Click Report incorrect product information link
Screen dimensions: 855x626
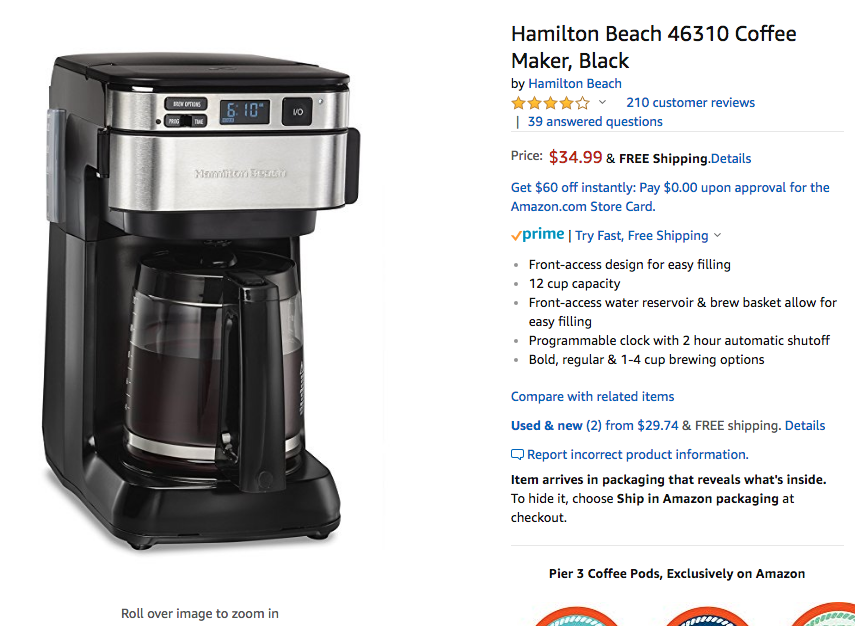click(x=637, y=455)
